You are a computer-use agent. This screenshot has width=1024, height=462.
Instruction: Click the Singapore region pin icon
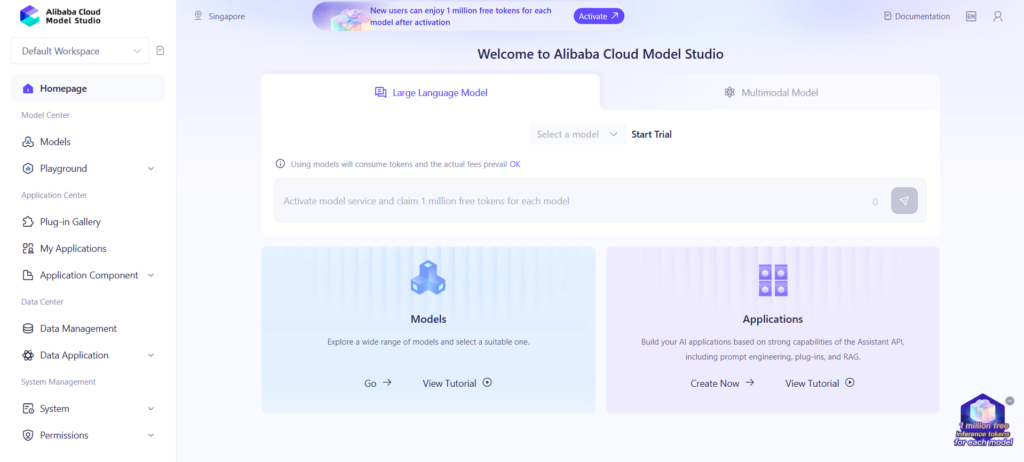(198, 16)
